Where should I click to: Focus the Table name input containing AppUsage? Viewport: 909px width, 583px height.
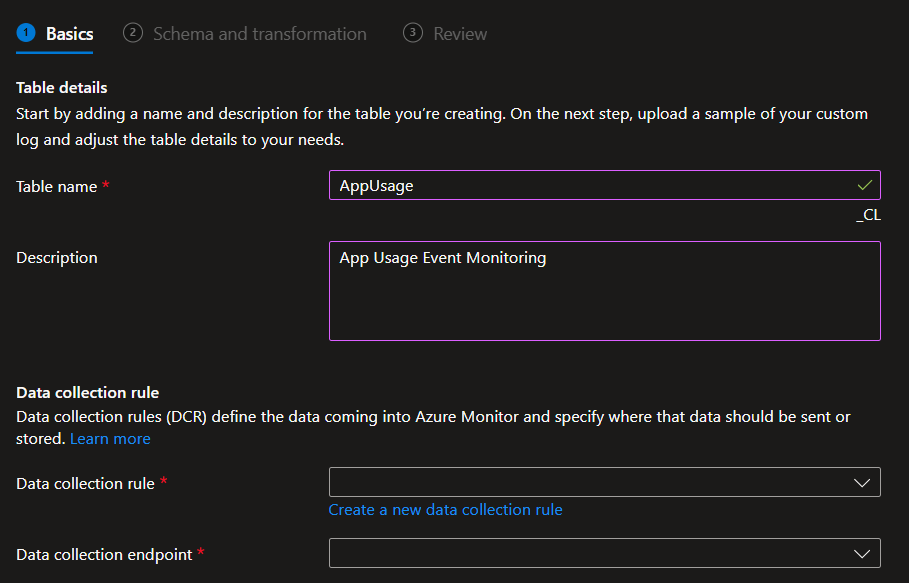590,186
